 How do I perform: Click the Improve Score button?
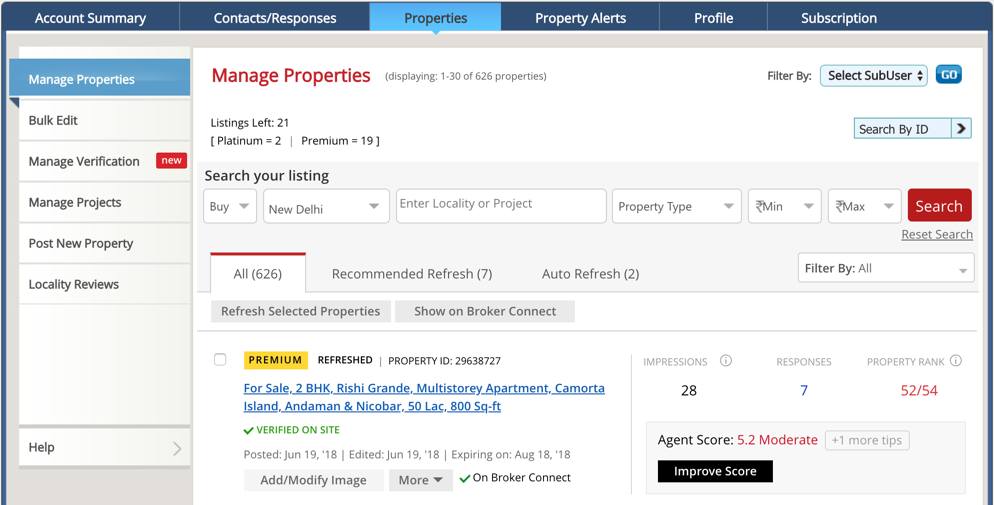(x=715, y=471)
